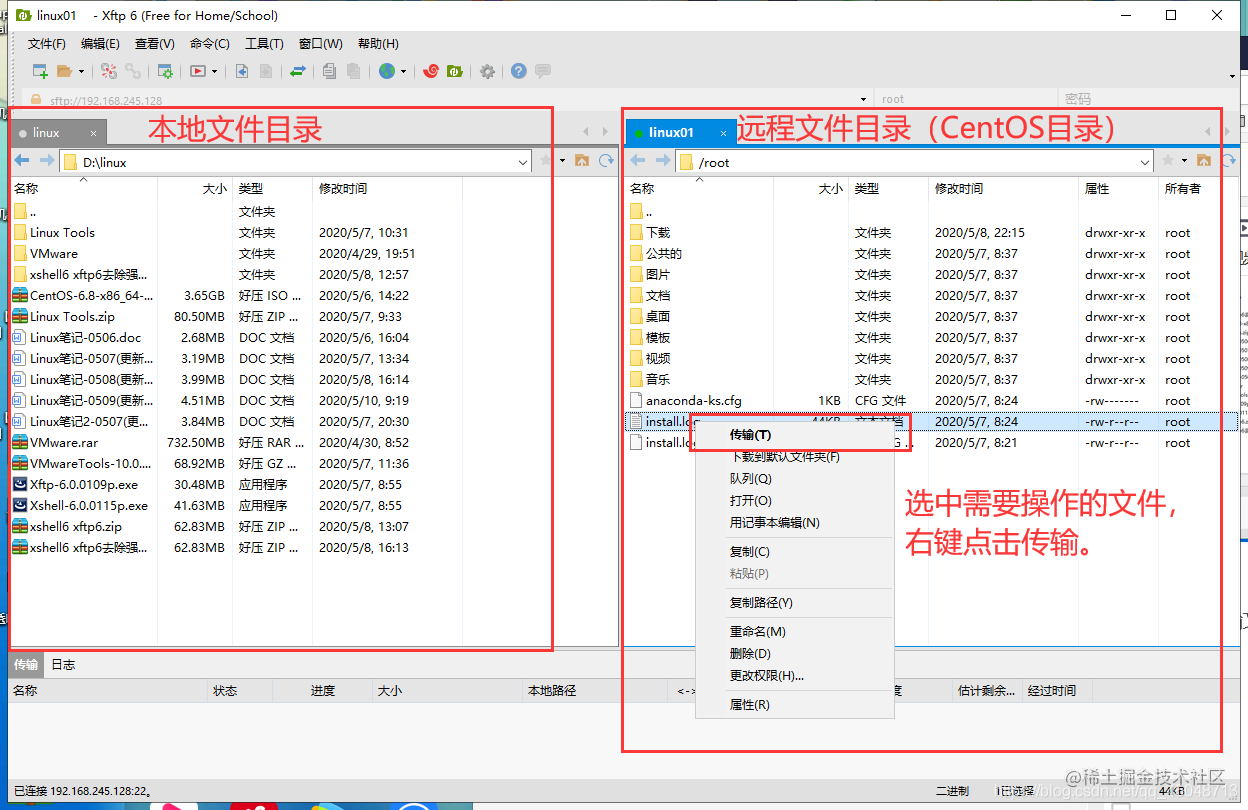
Task: Sort local files by 修改时间 column
Action: pyautogui.click(x=387, y=188)
